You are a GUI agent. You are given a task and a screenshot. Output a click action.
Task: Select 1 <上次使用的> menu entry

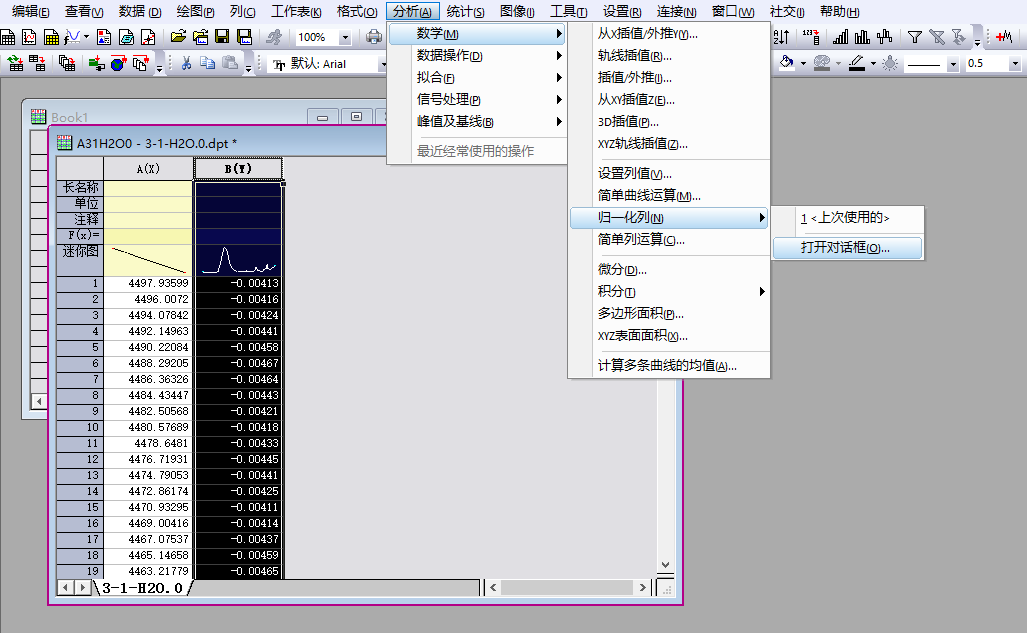coord(846,217)
